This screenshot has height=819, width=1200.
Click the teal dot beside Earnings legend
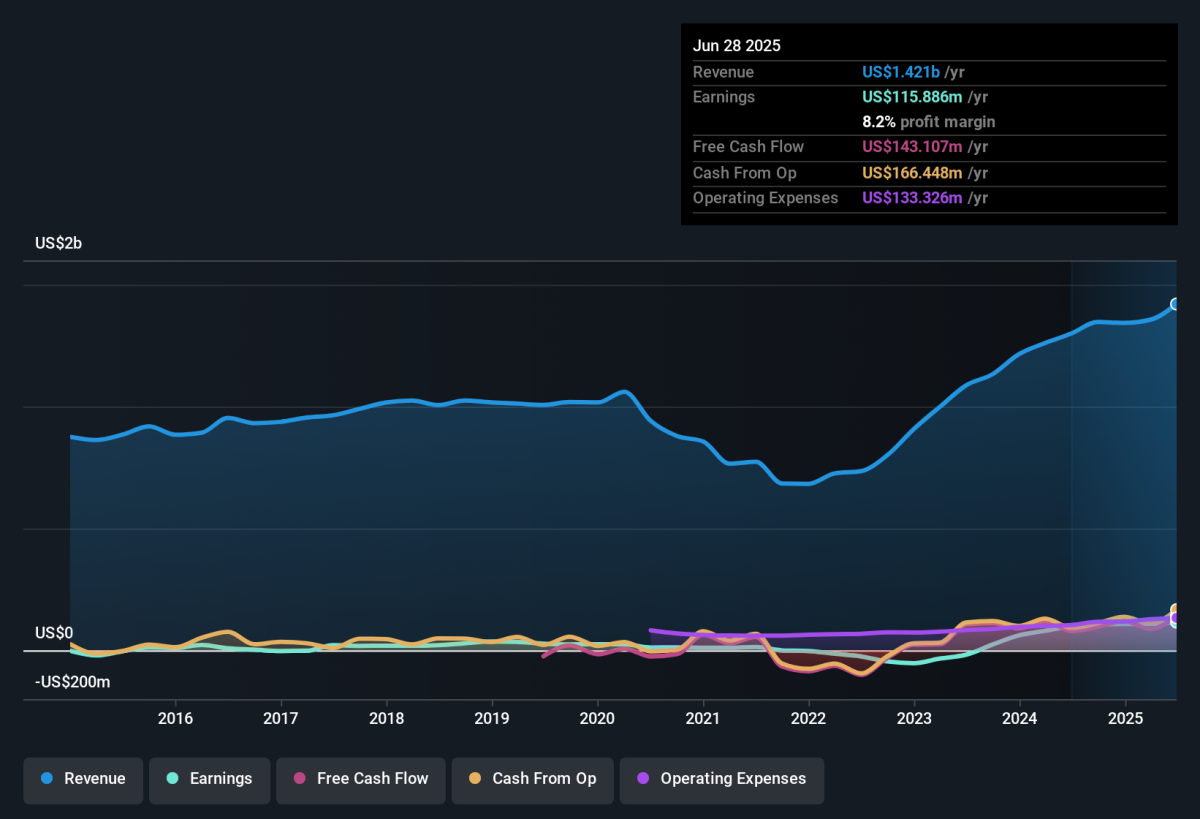173,779
